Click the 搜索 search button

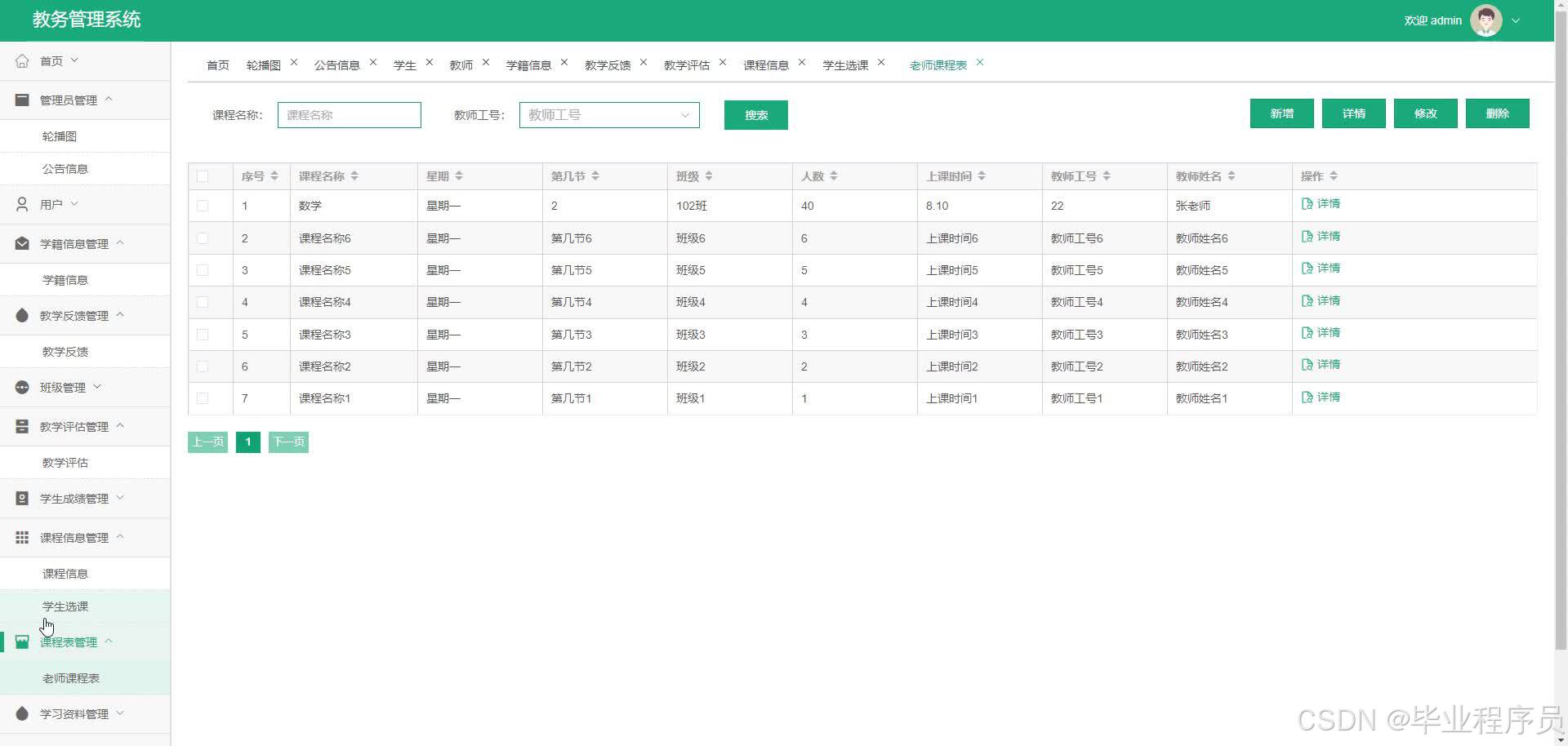coord(756,115)
